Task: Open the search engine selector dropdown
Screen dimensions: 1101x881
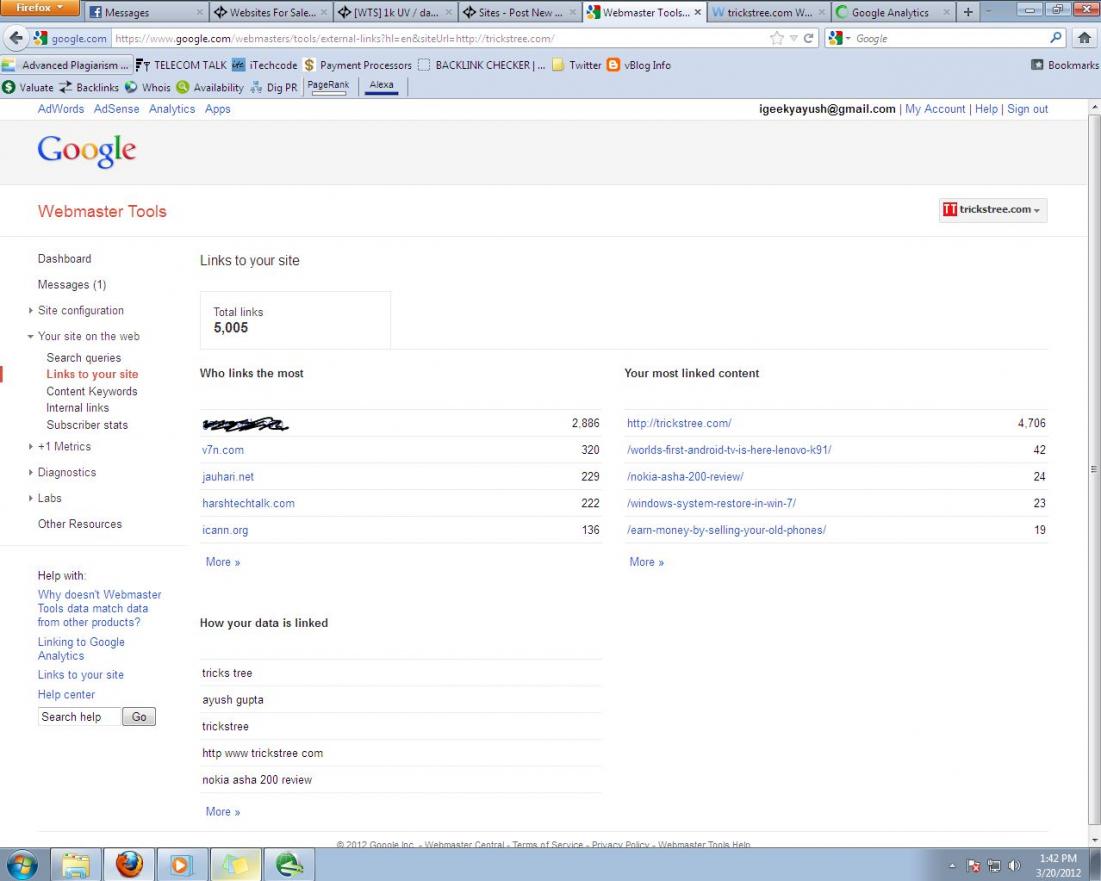Action: pyautogui.click(x=838, y=39)
